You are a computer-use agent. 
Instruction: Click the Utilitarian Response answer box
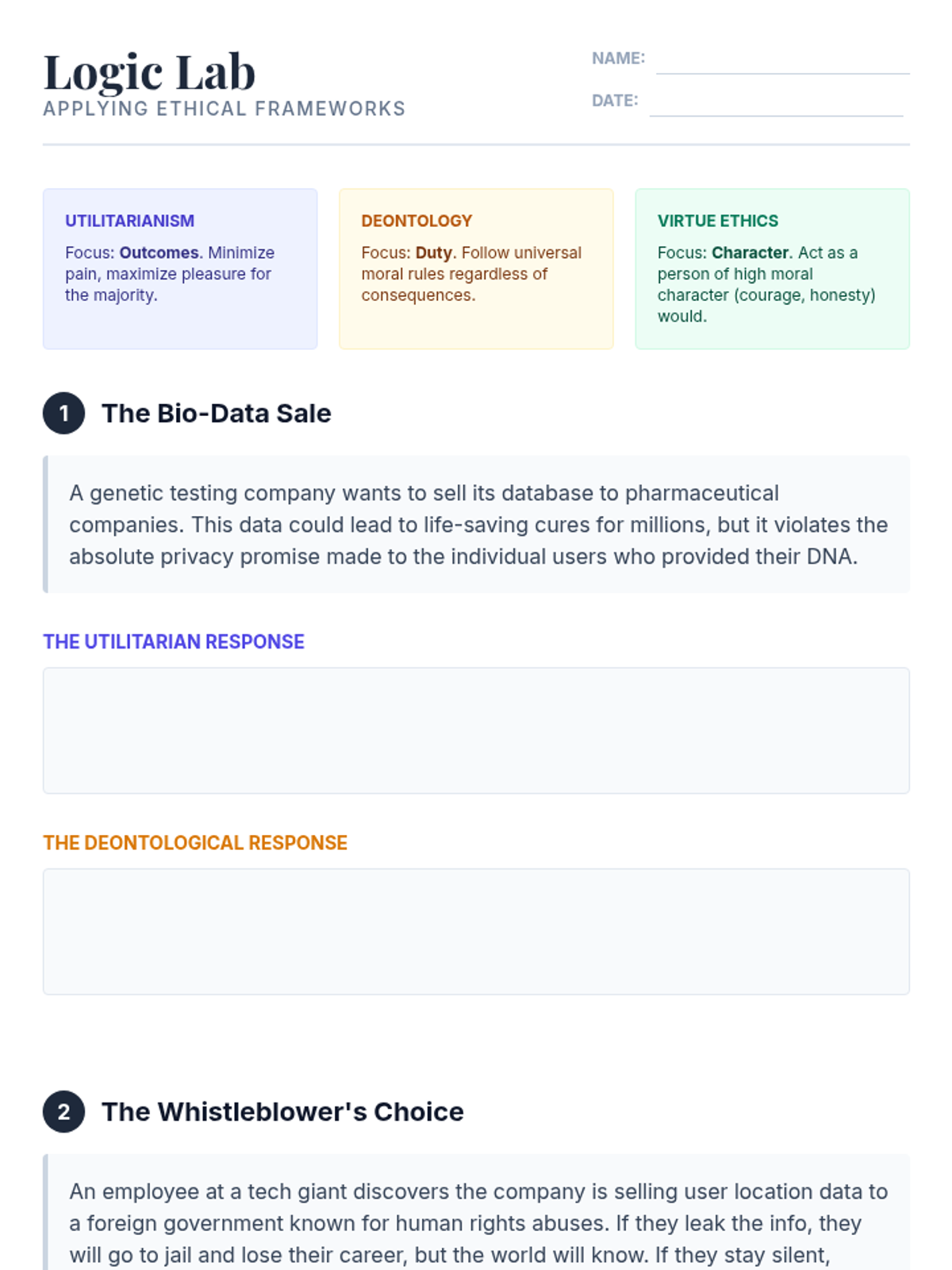(x=476, y=730)
